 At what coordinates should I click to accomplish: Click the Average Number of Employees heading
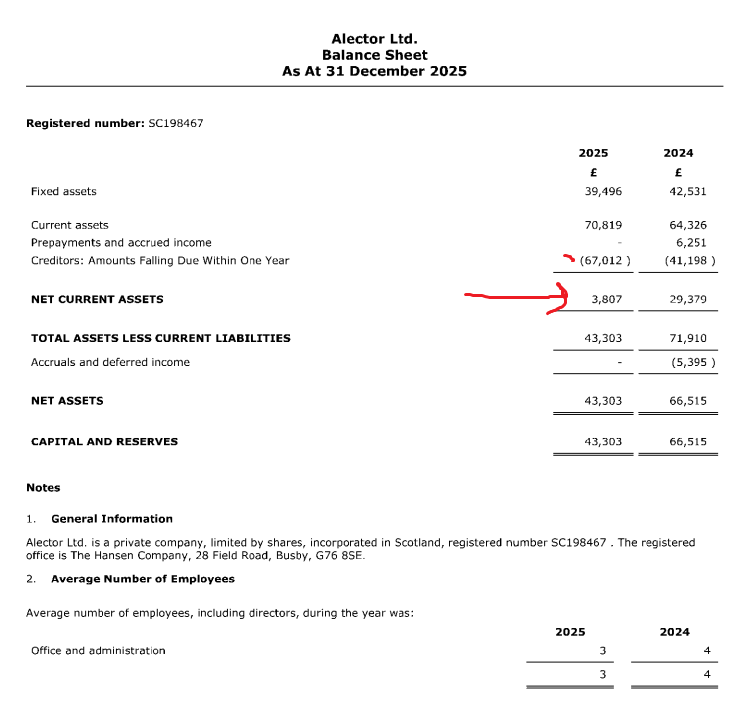click(x=143, y=579)
